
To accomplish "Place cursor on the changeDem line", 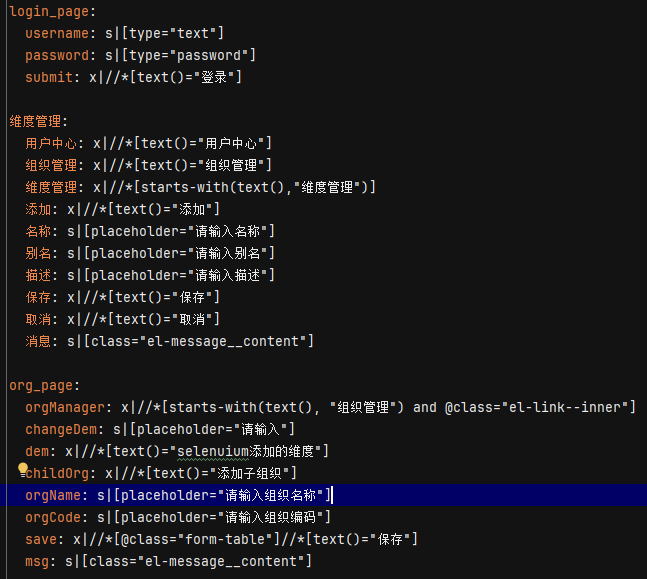I will (x=160, y=429).
